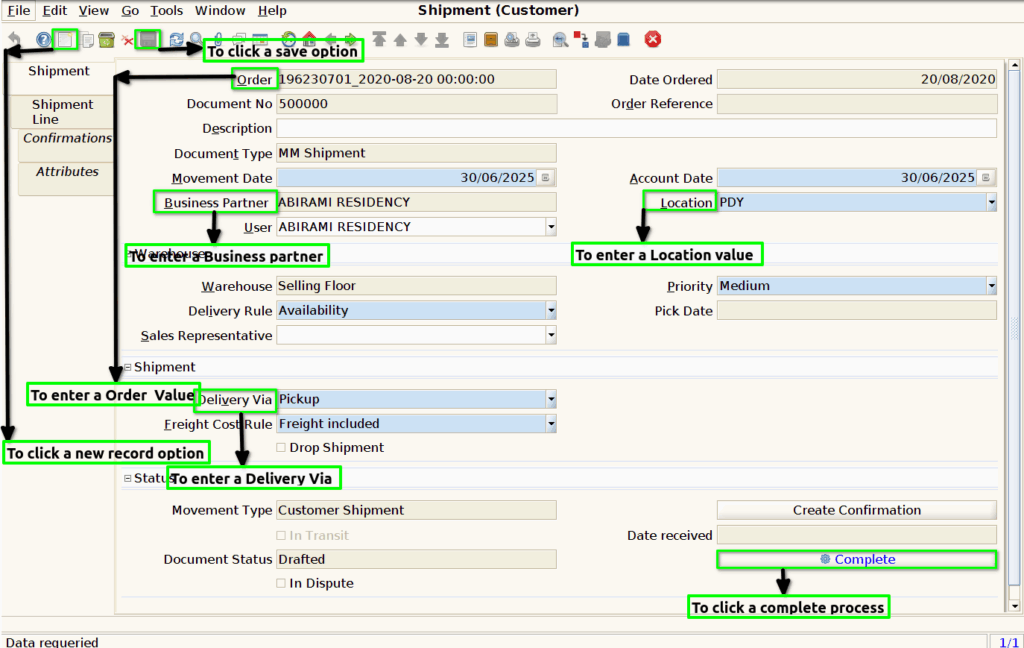Create a new record with the New icon
This screenshot has width=1024, height=648.
(x=65, y=40)
